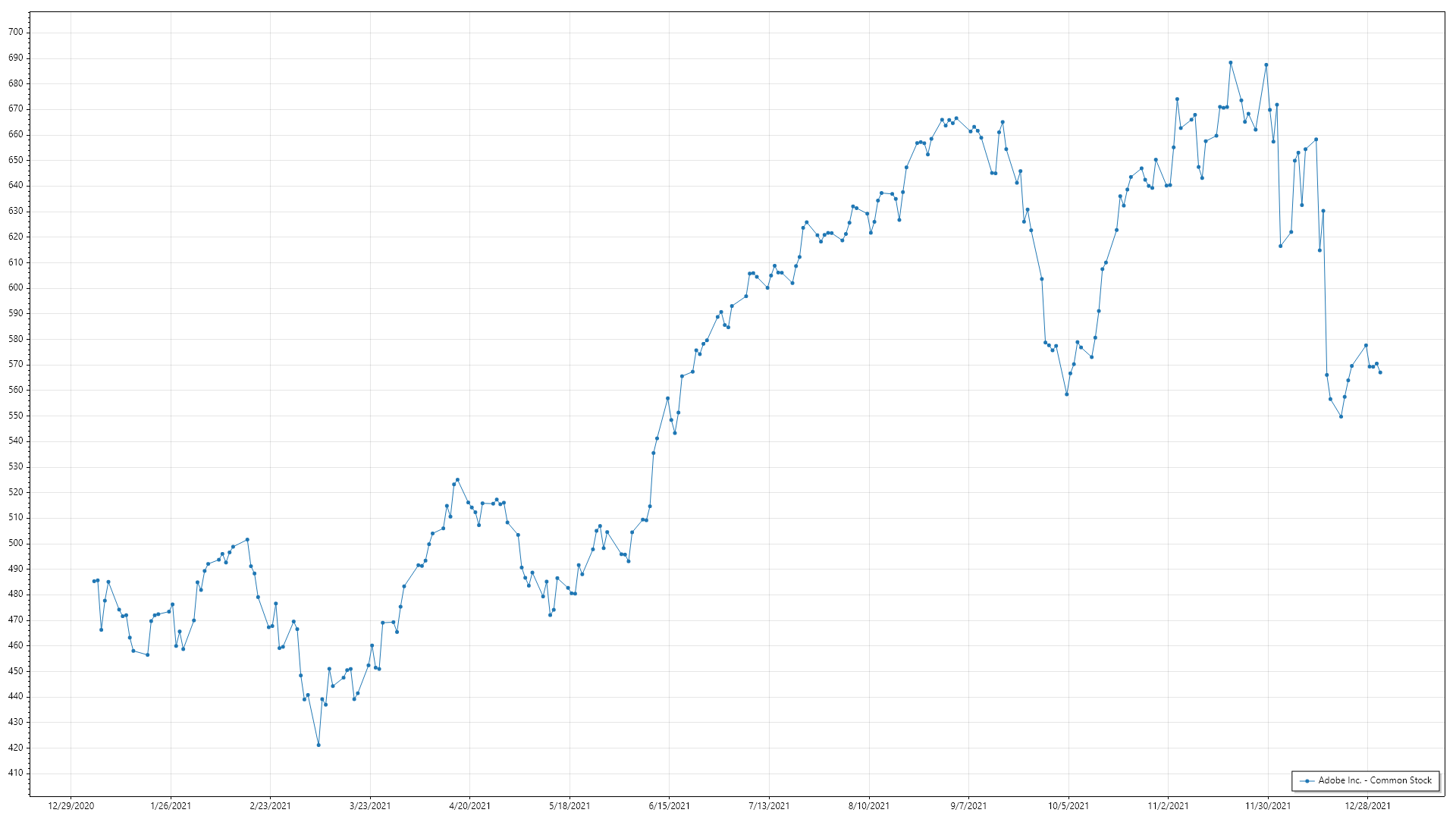Screen dimensions: 1456x819
Task: Click the 650 value on the y-axis
Action: [16, 160]
